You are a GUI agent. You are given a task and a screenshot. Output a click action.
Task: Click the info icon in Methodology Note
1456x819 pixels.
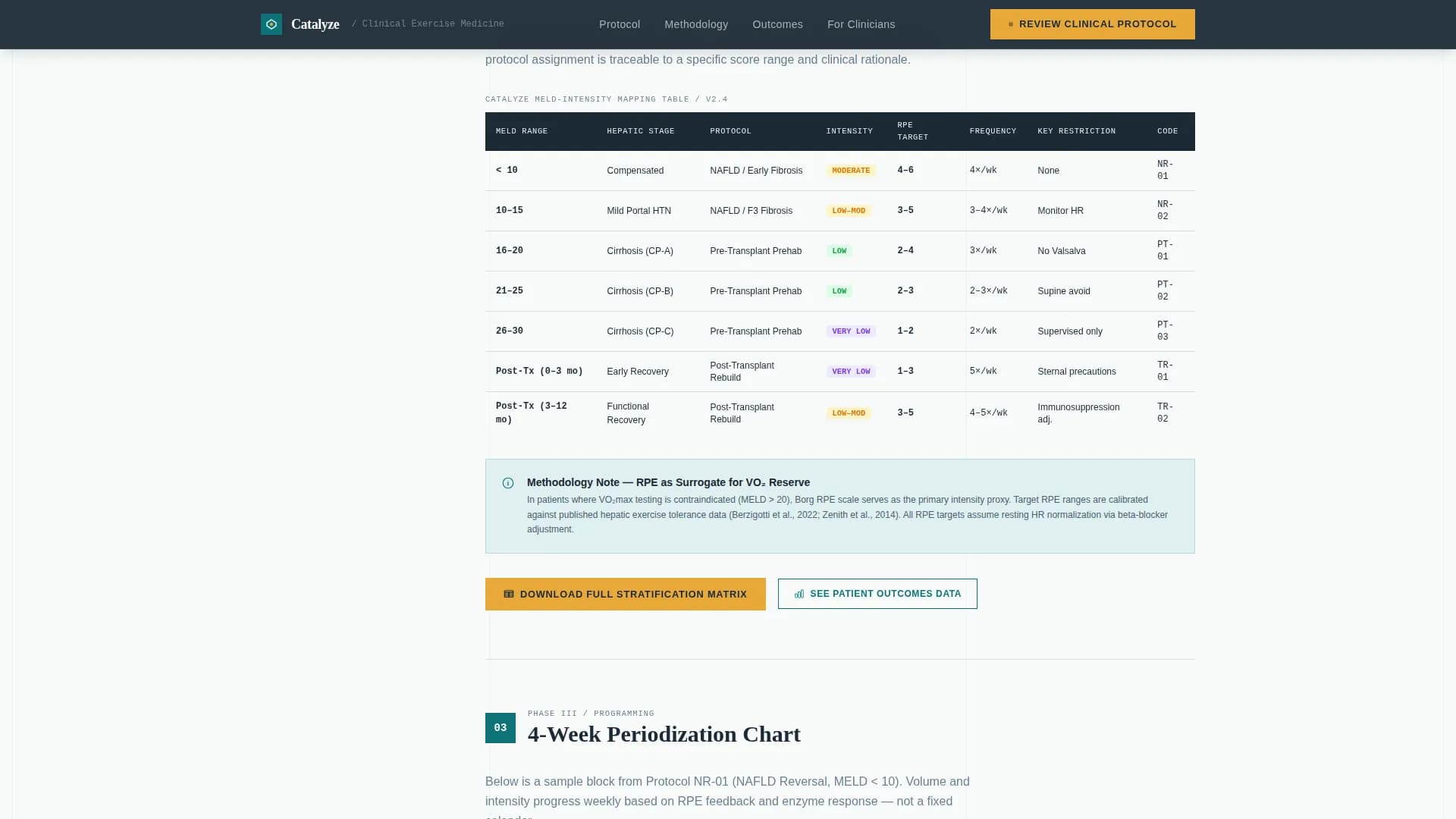[x=508, y=483]
